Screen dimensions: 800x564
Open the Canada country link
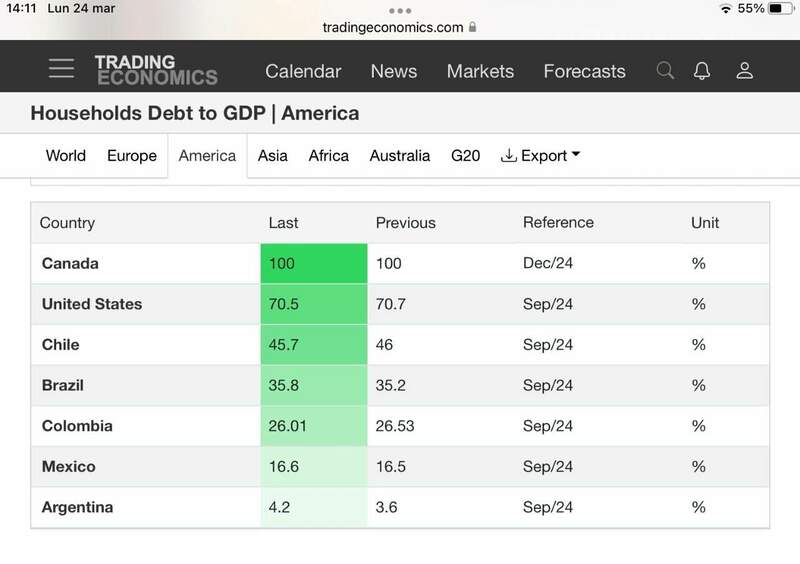tap(70, 264)
